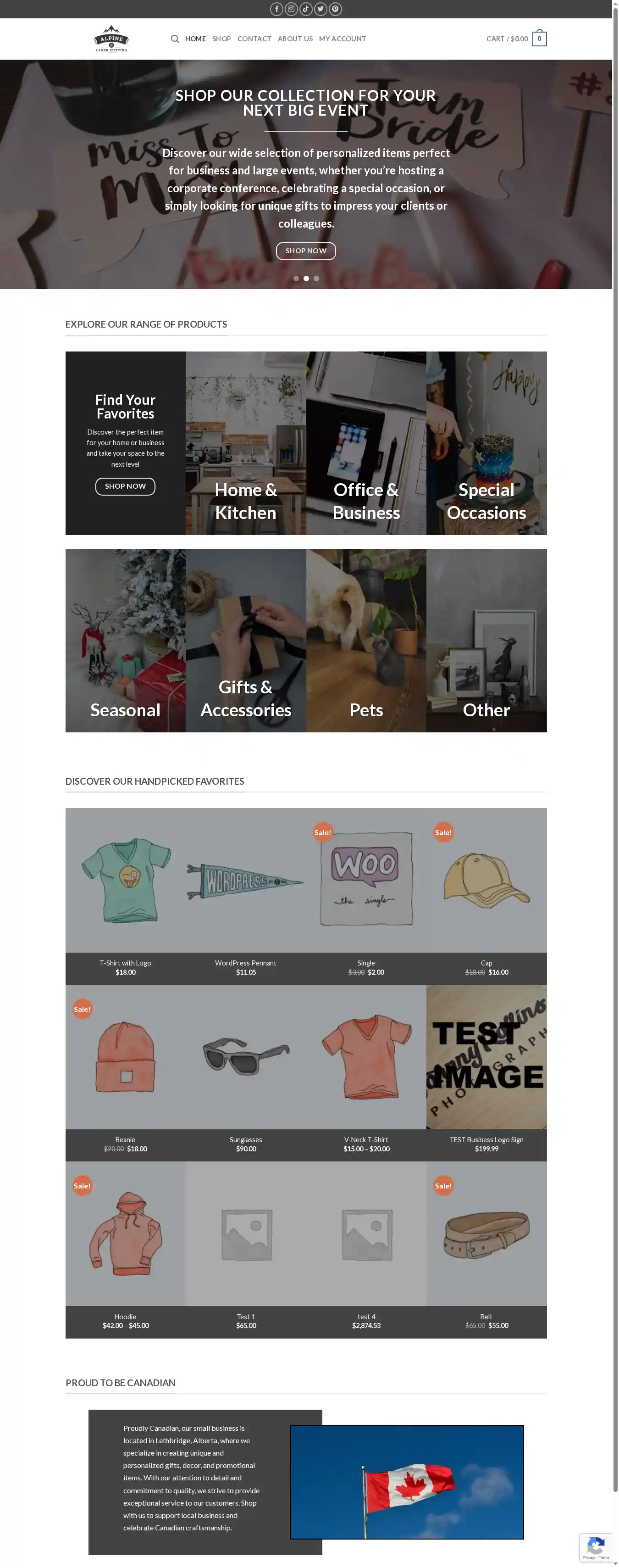Select the first slider dot
This screenshot has height=1568, width=619.
point(296,279)
